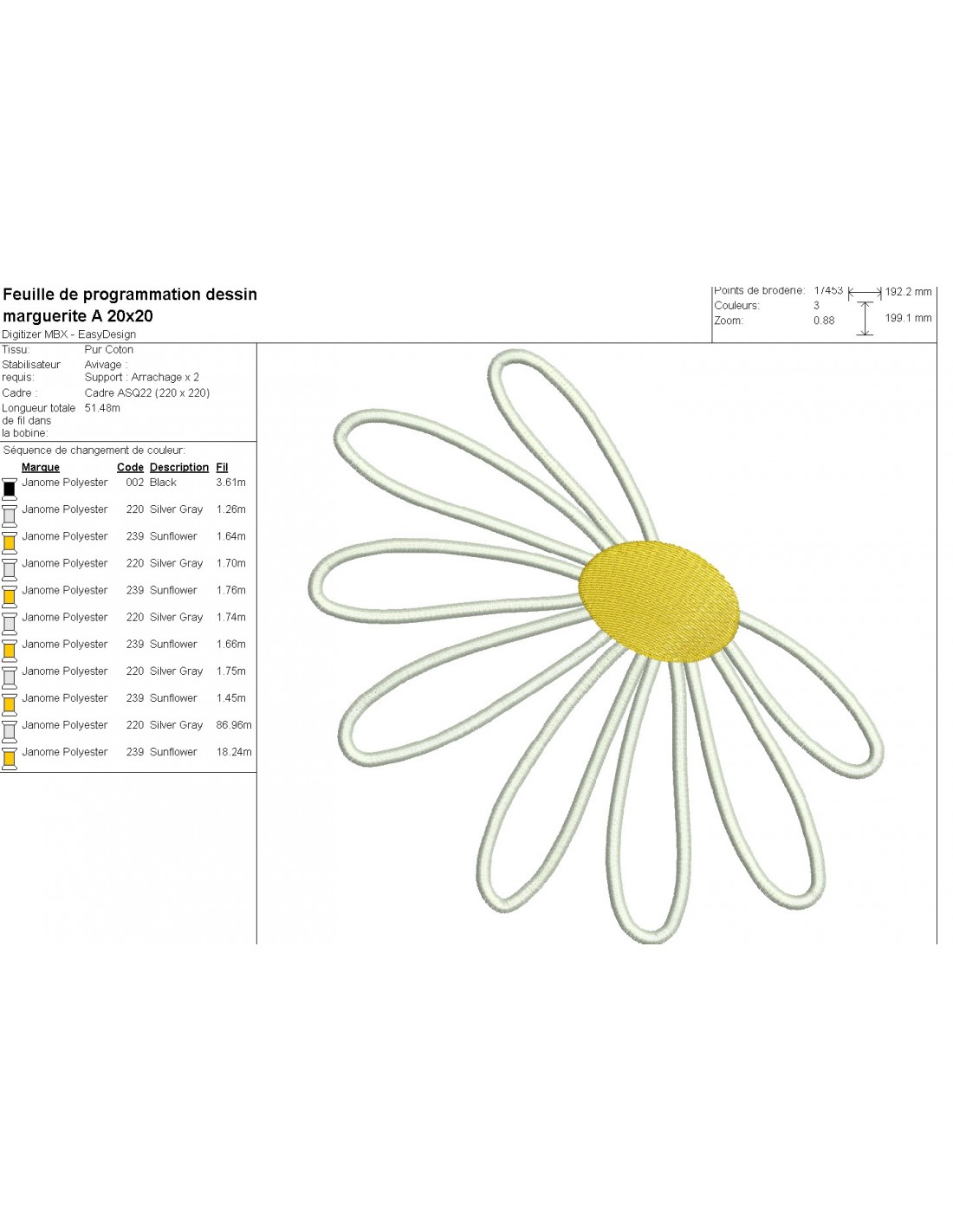Viewport: 953px width, 1232px height.
Task: Click the 'Séquence de changement de couleur' heading
Action: tap(94, 451)
